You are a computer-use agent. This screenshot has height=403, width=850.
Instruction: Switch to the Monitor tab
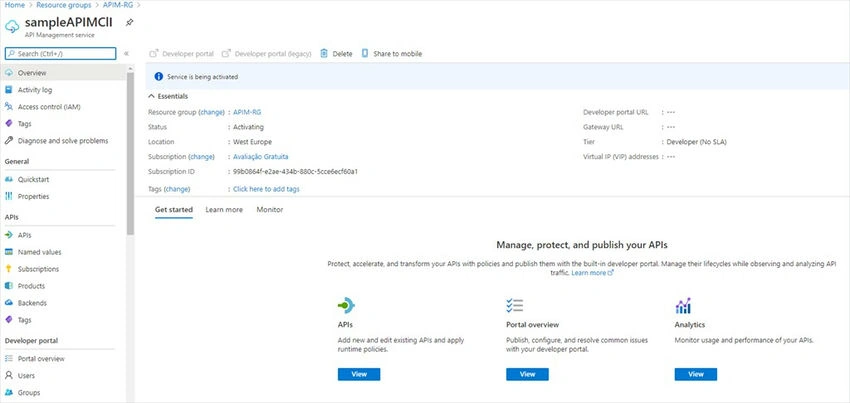[269, 209]
